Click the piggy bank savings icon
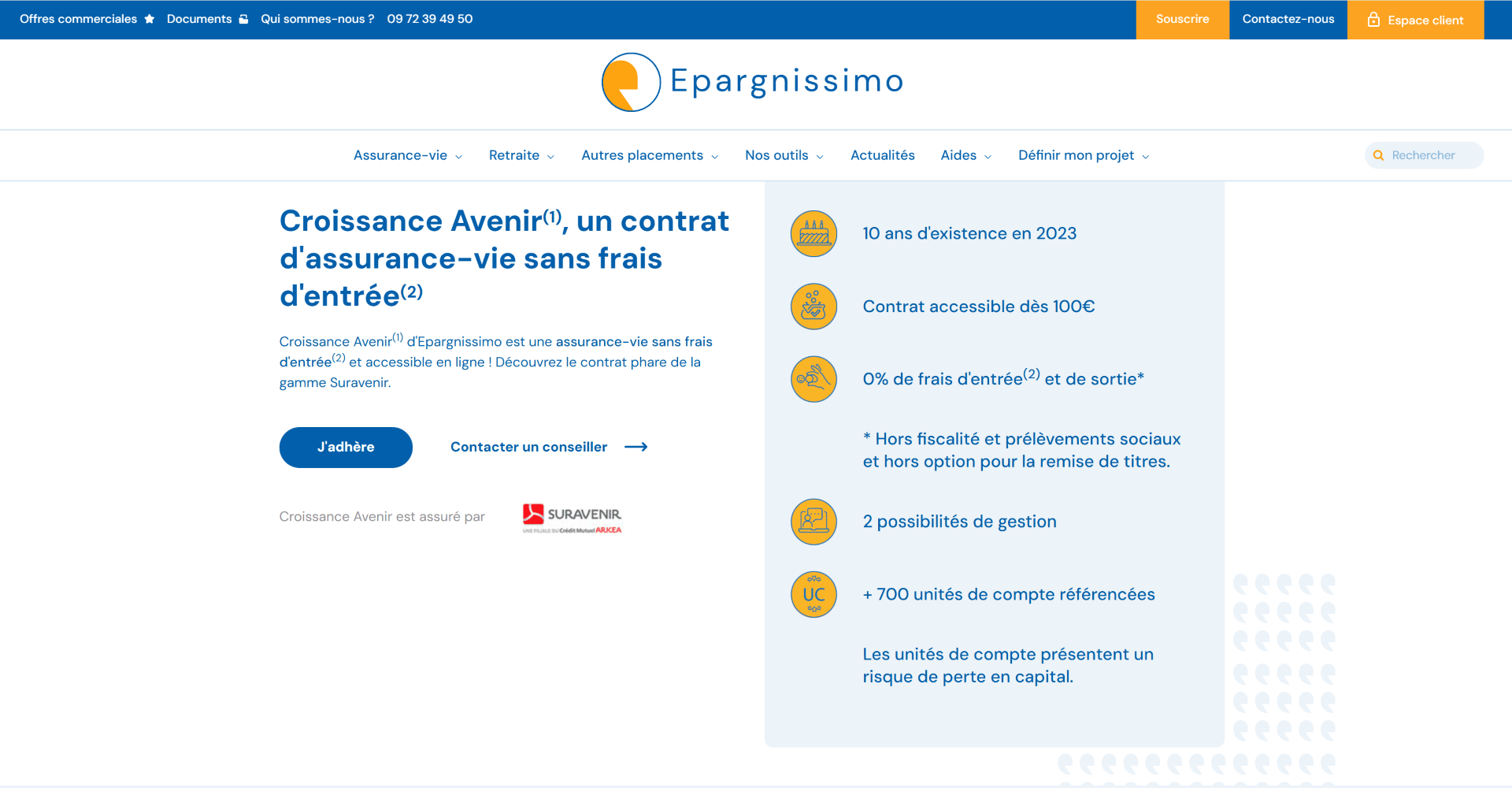 click(x=813, y=307)
